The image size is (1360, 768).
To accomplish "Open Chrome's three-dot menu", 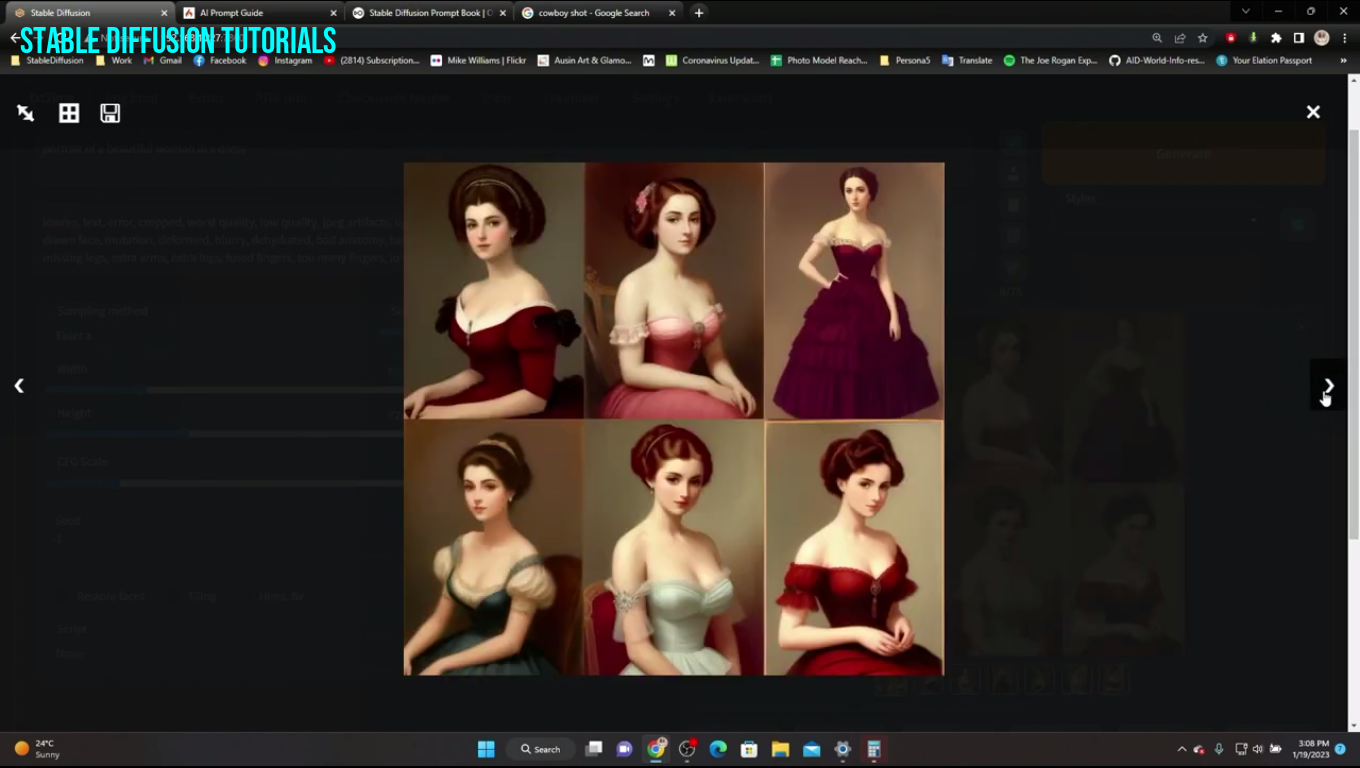I will 1344,38.
